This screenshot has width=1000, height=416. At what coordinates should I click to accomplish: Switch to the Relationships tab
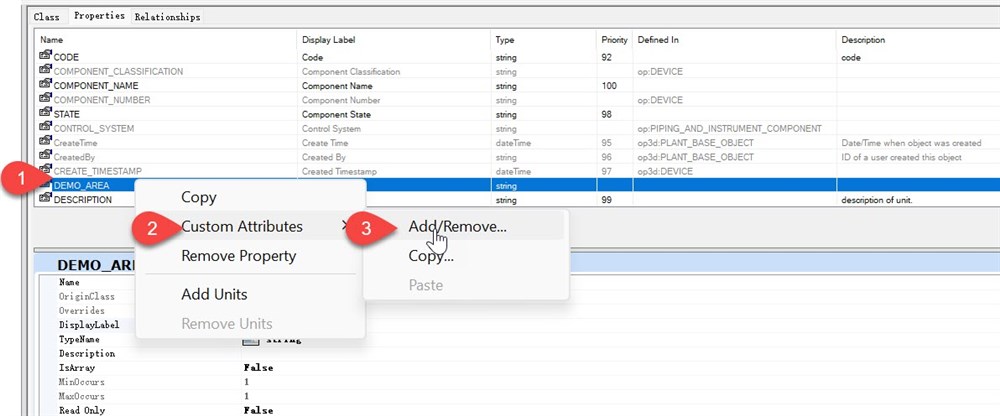pos(167,17)
